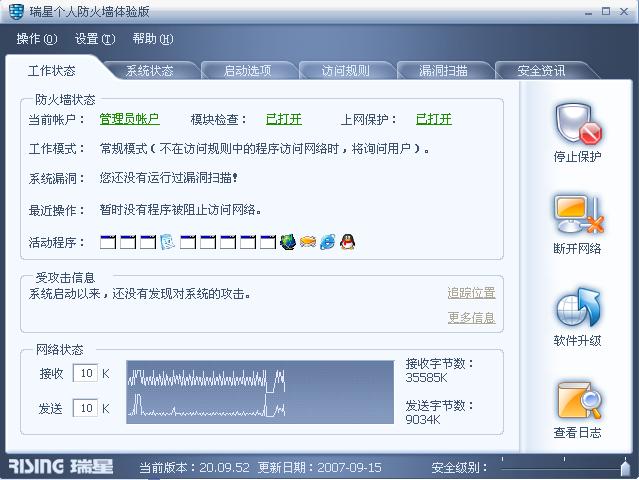Click 已打开 link next to 上网保护
This screenshot has width=639, height=480.
click(x=434, y=119)
